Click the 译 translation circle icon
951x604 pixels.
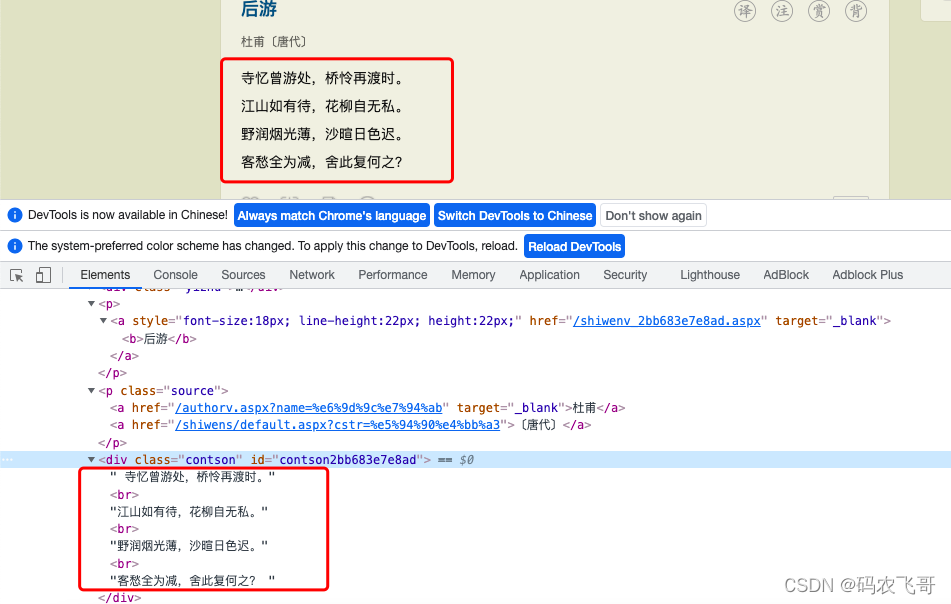click(x=745, y=10)
